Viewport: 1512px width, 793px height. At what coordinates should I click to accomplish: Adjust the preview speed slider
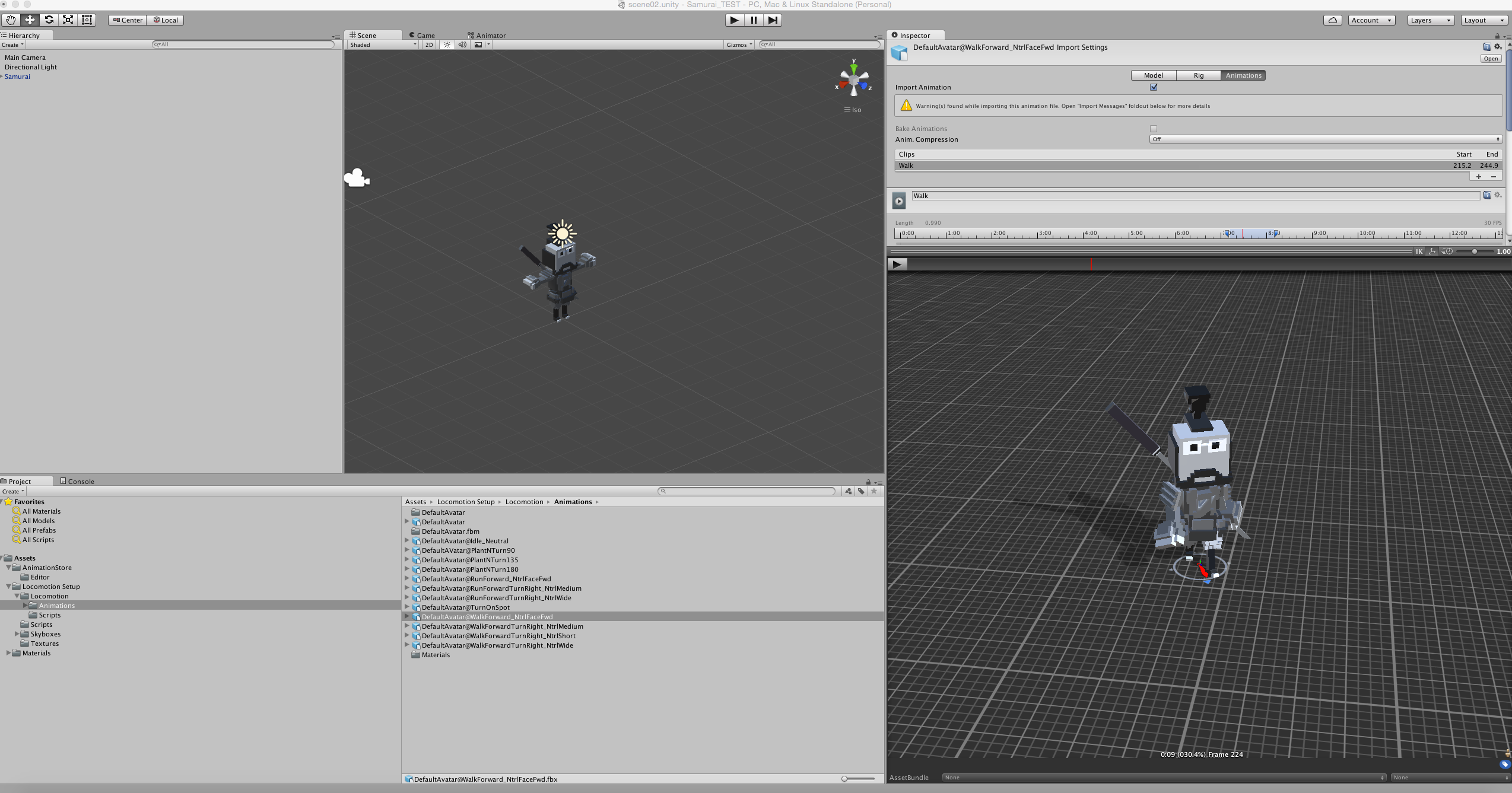pyautogui.click(x=1475, y=251)
